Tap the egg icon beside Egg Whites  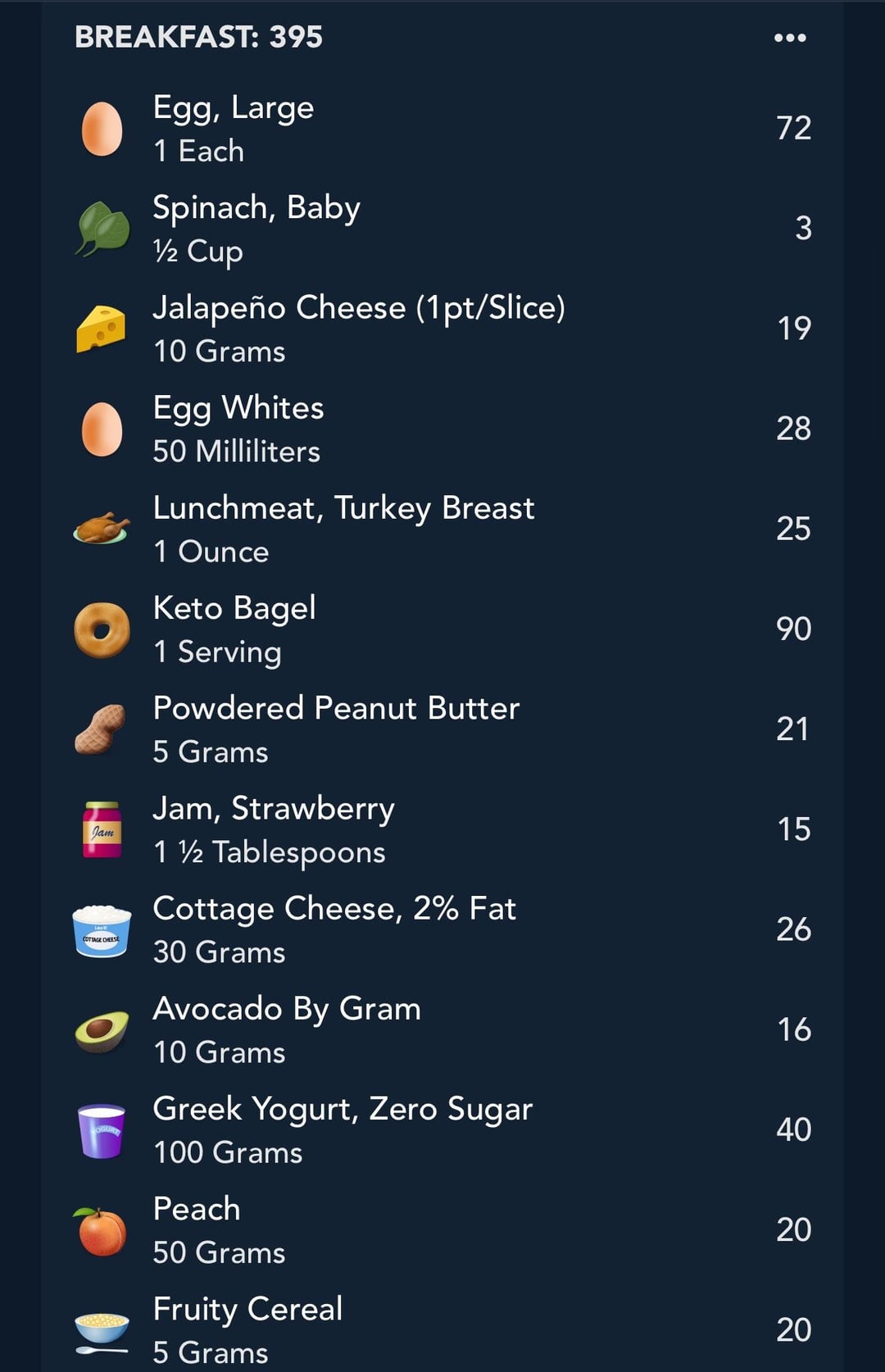pos(102,429)
